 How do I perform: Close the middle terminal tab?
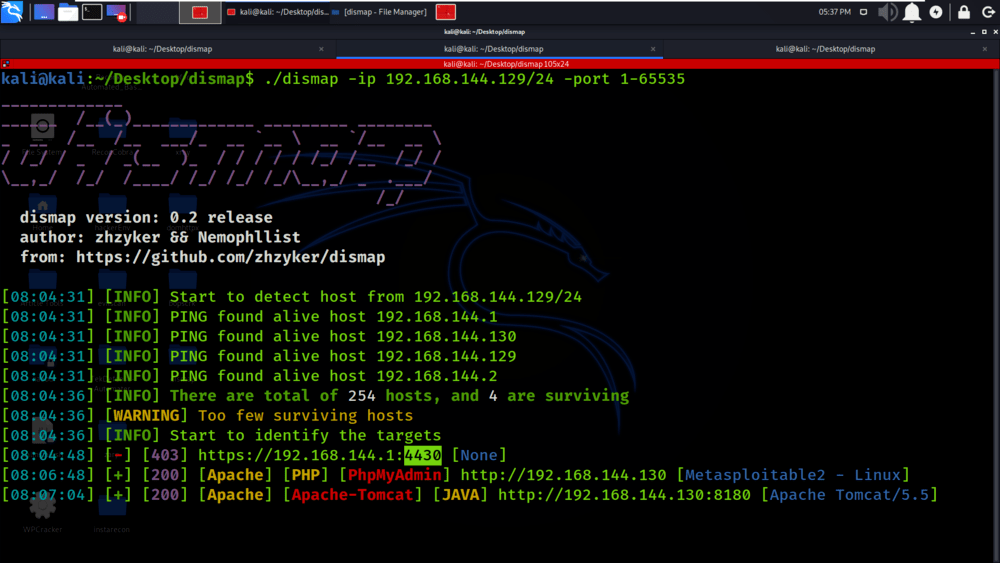click(653, 49)
